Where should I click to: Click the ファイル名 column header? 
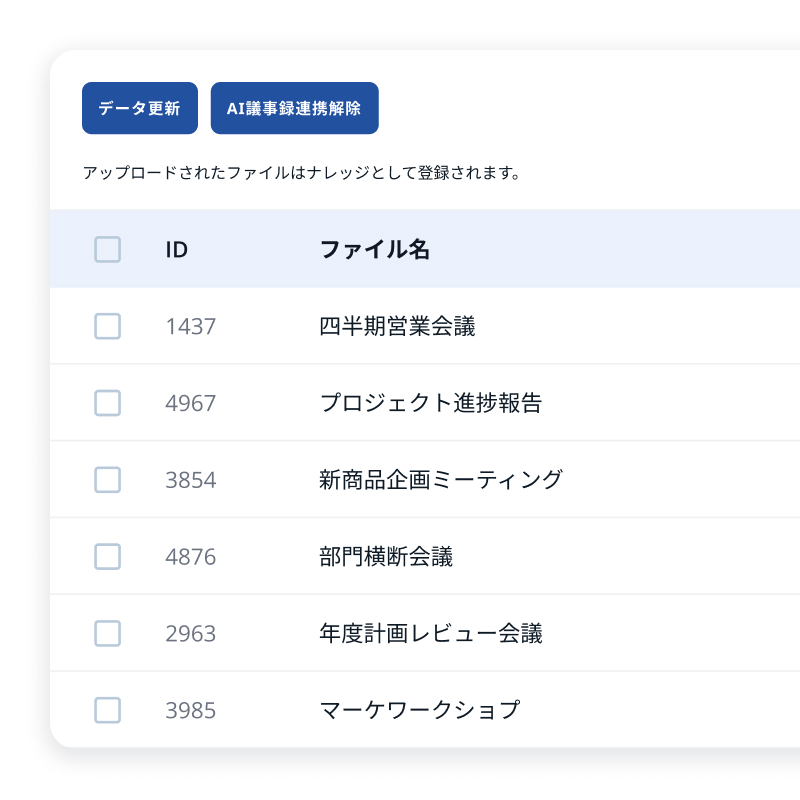[x=374, y=250]
